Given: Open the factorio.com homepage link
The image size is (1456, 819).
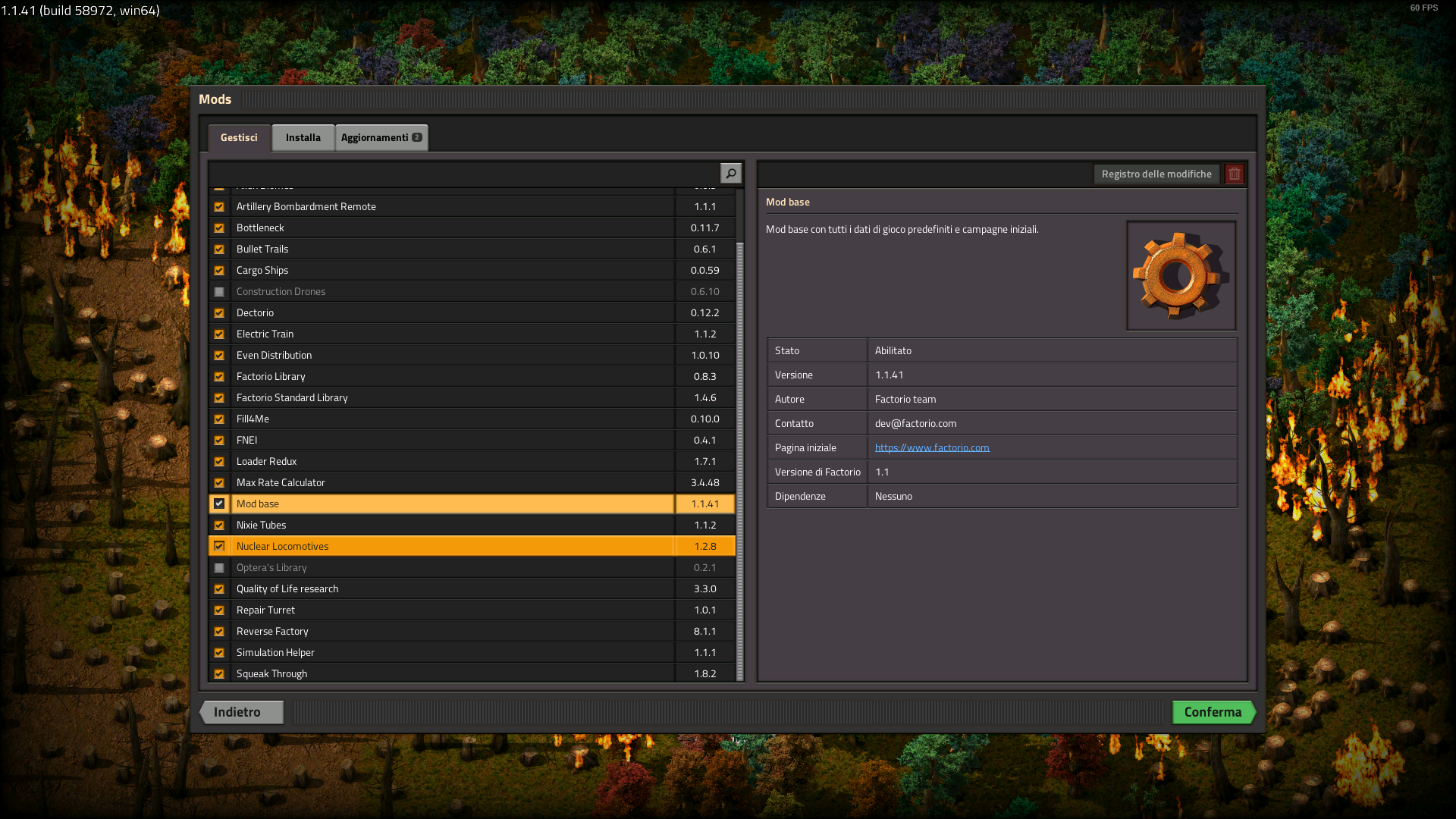Looking at the screenshot, I should click(x=932, y=447).
